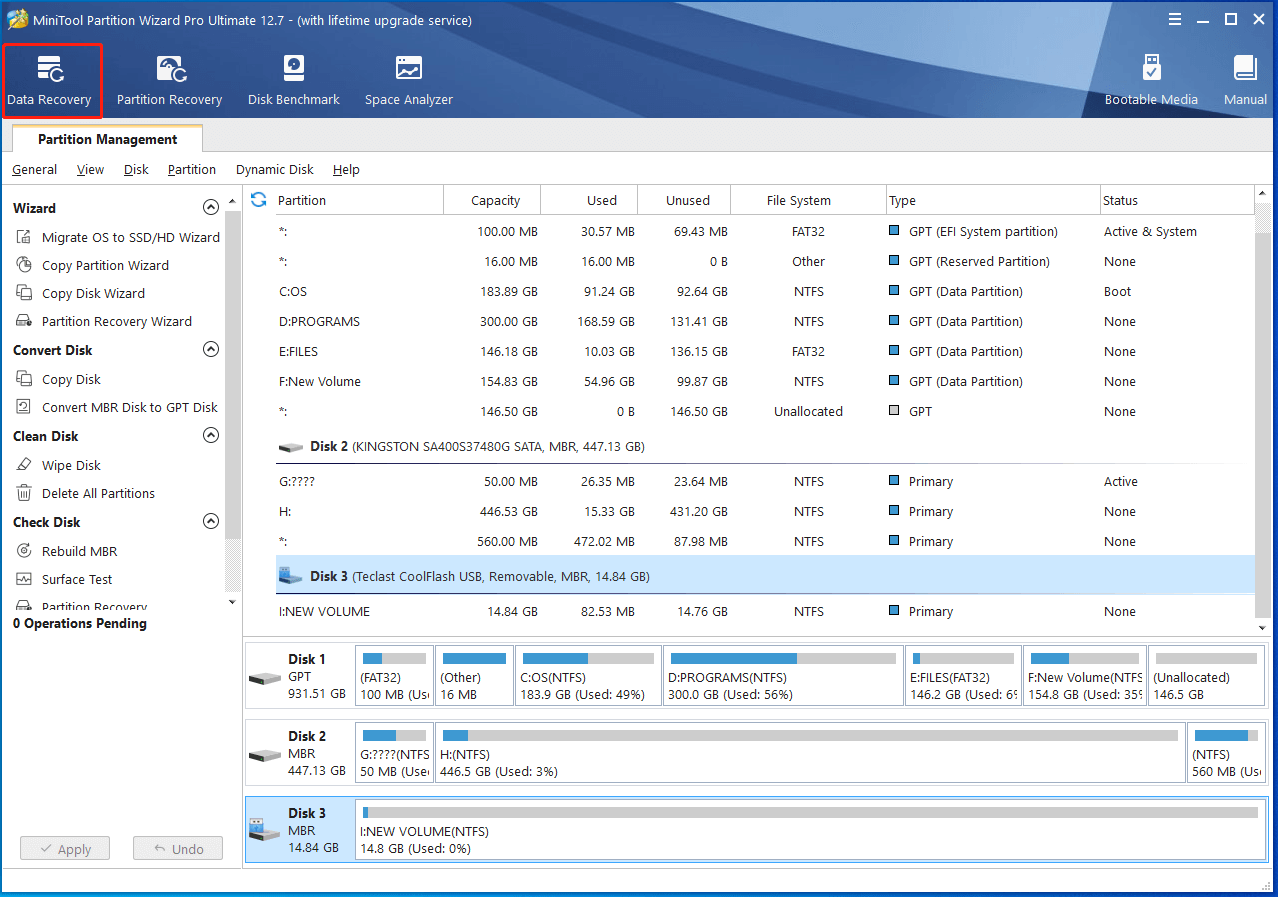Open the Data Recovery tool

click(x=50, y=80)
